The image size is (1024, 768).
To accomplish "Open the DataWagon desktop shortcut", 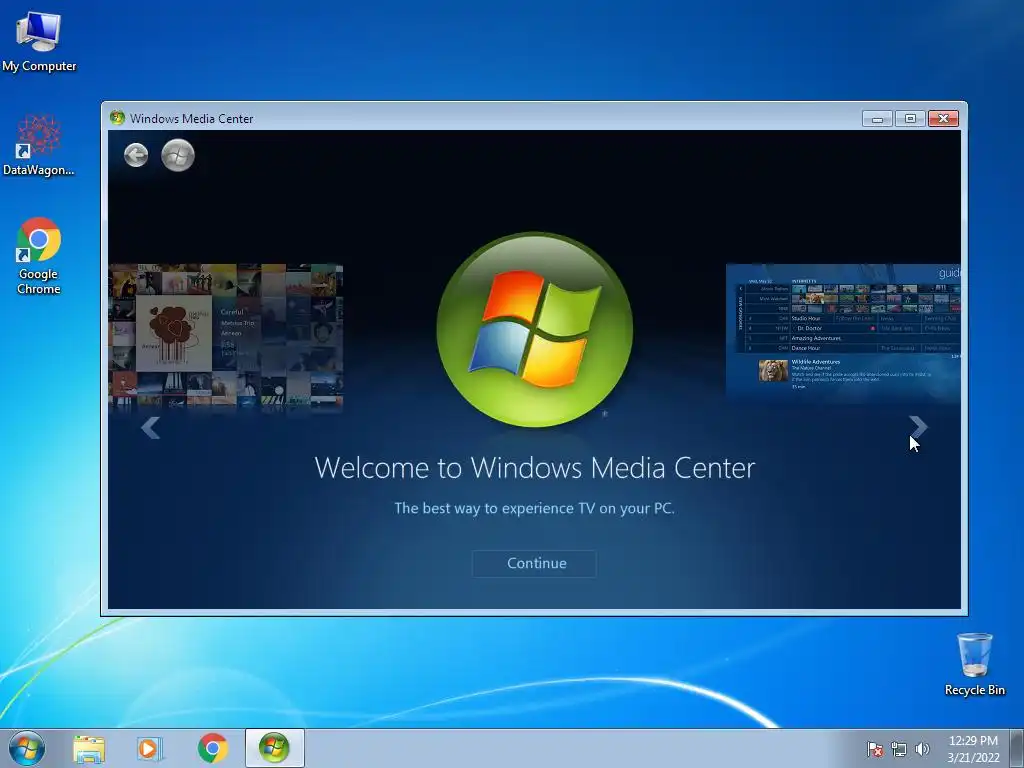I will [39, 145].
